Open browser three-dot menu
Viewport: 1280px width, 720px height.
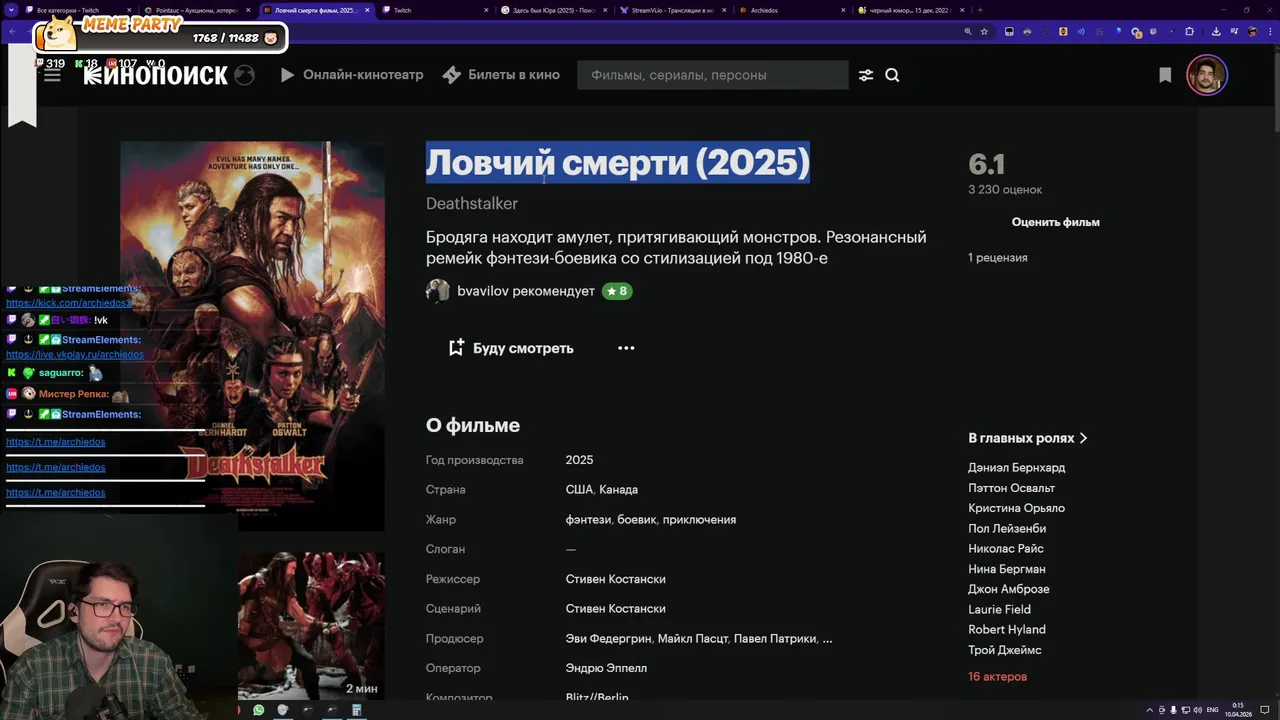(x=1269, y=32)
